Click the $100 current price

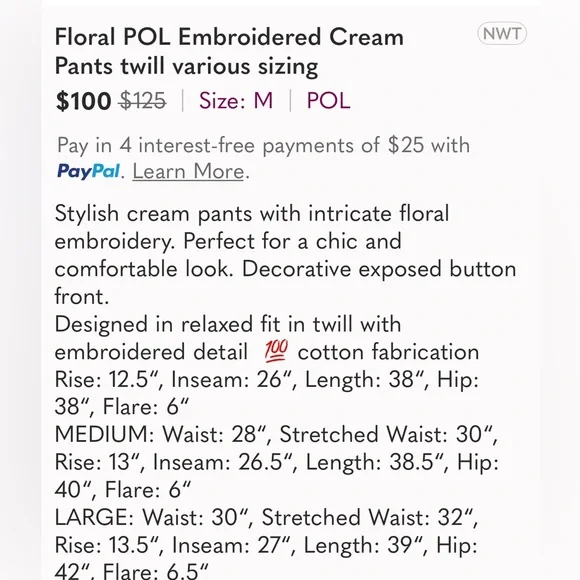tap(84, 101)
